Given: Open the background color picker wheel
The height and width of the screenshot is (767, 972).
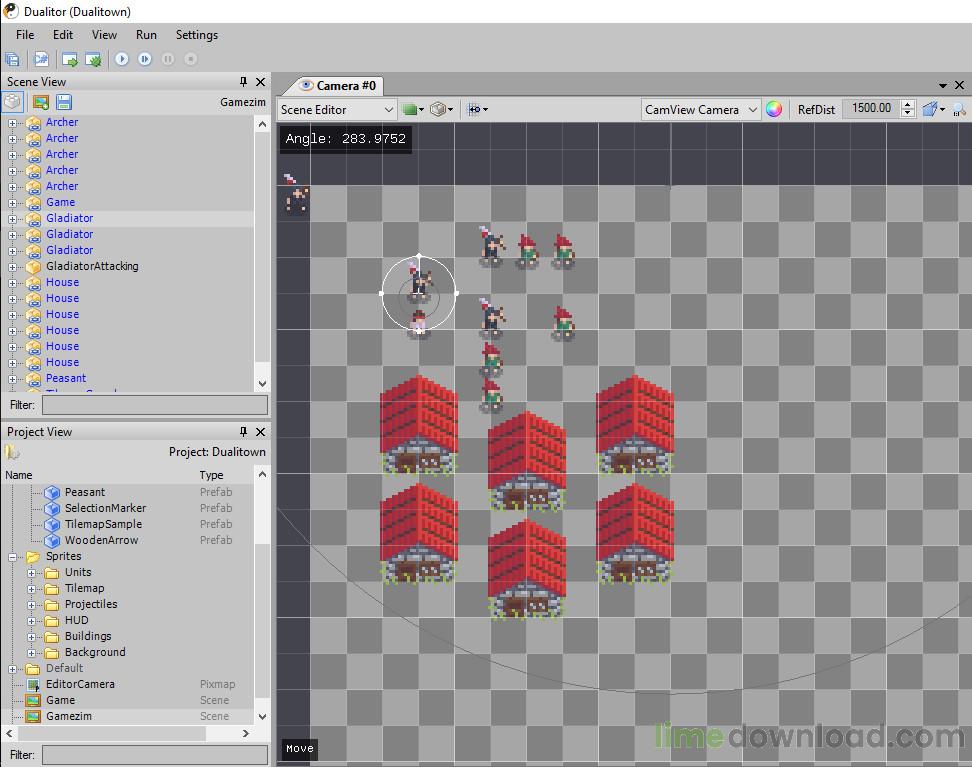Looking at the screenshot, I should [774, 110].
